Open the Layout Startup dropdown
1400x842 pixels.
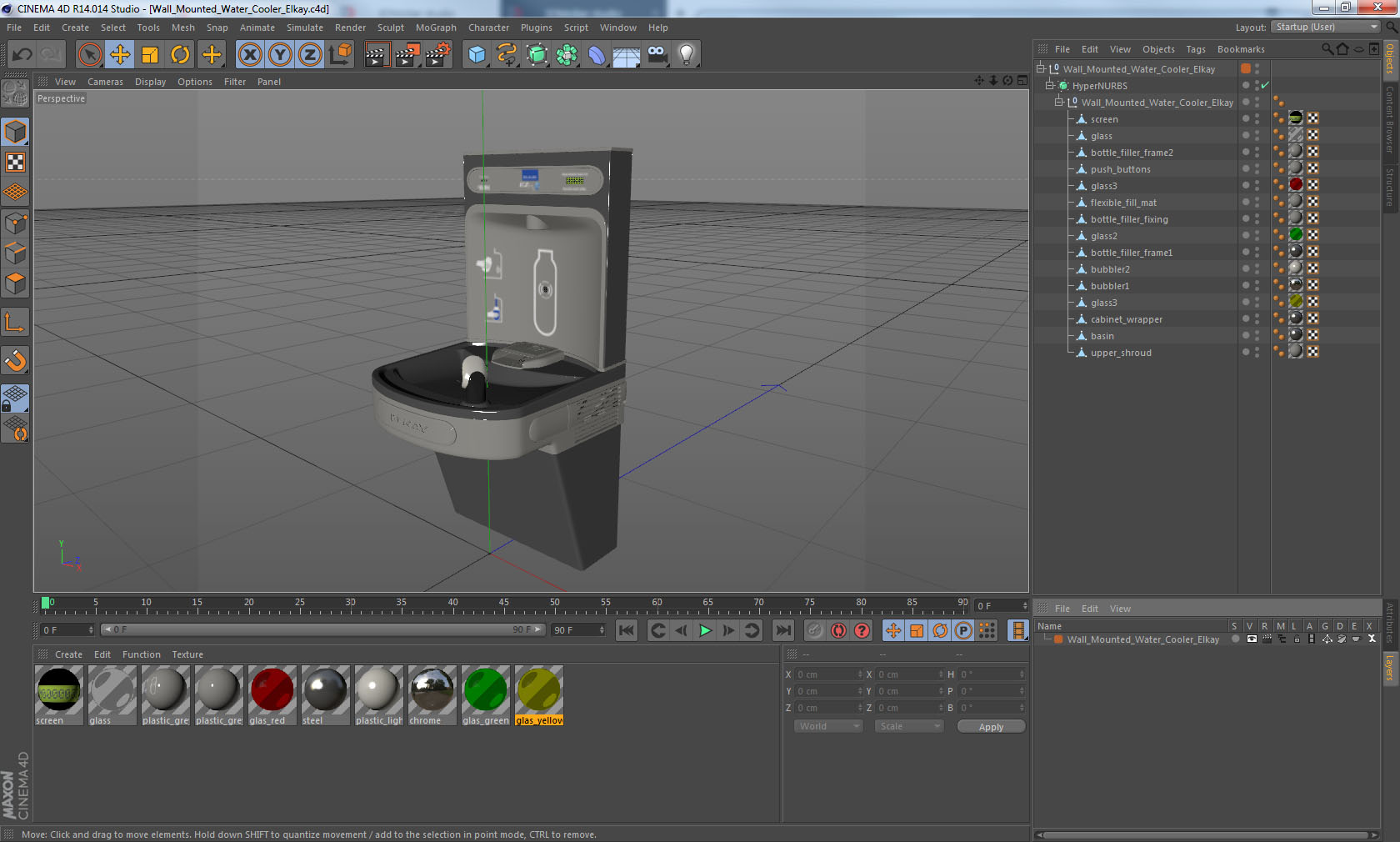click(1326, 27)
